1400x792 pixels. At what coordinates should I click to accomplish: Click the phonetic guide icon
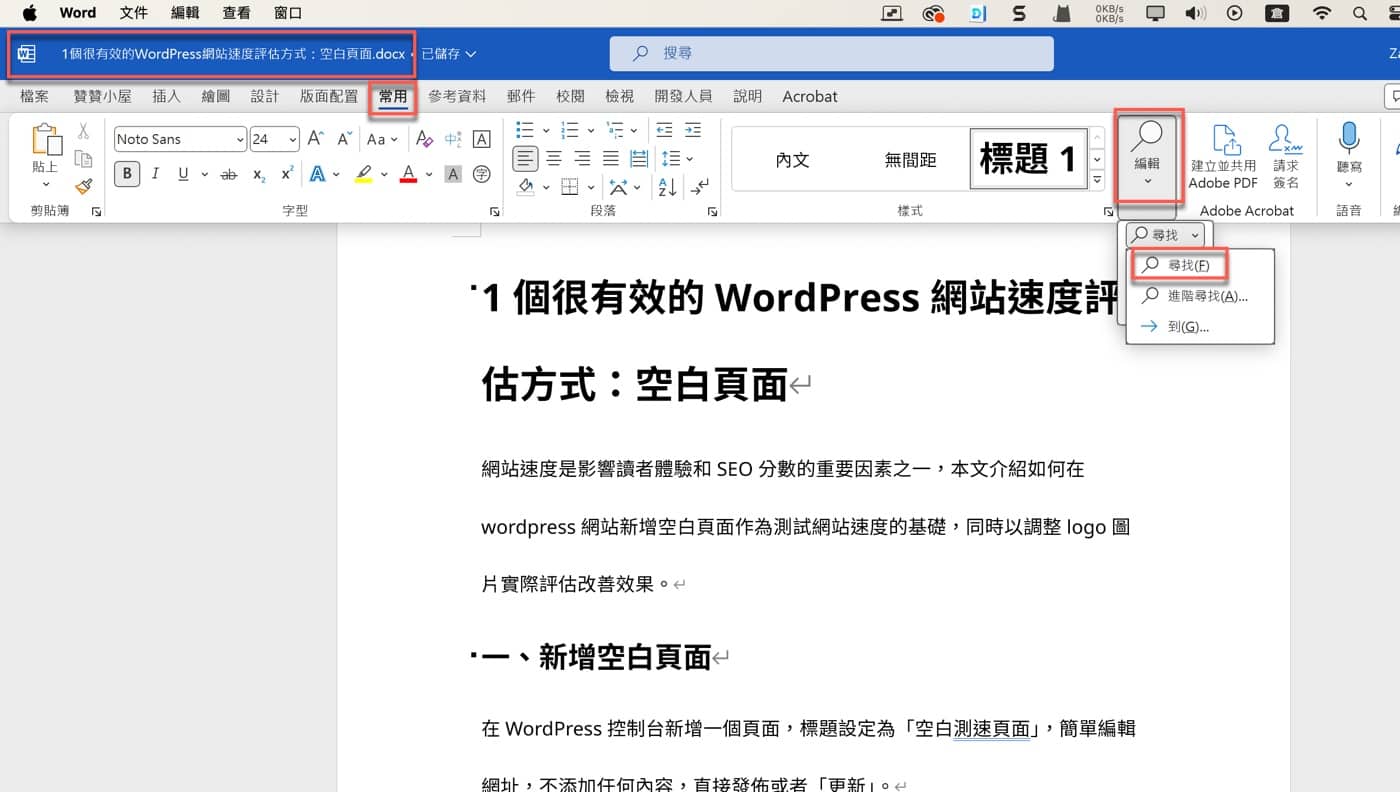pyautogui.click(x=452, y=139)
